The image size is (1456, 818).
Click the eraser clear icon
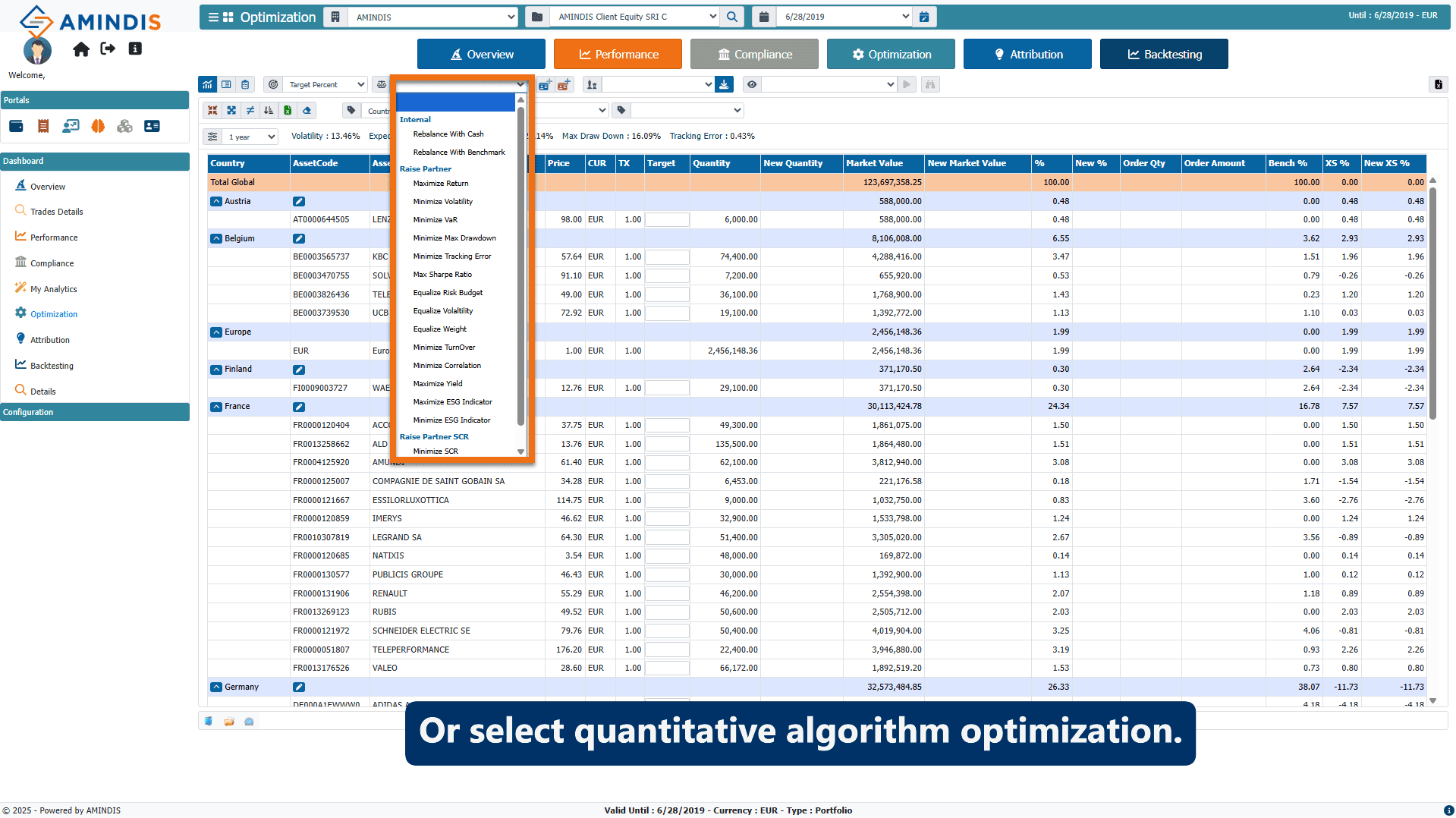point(307,111)
